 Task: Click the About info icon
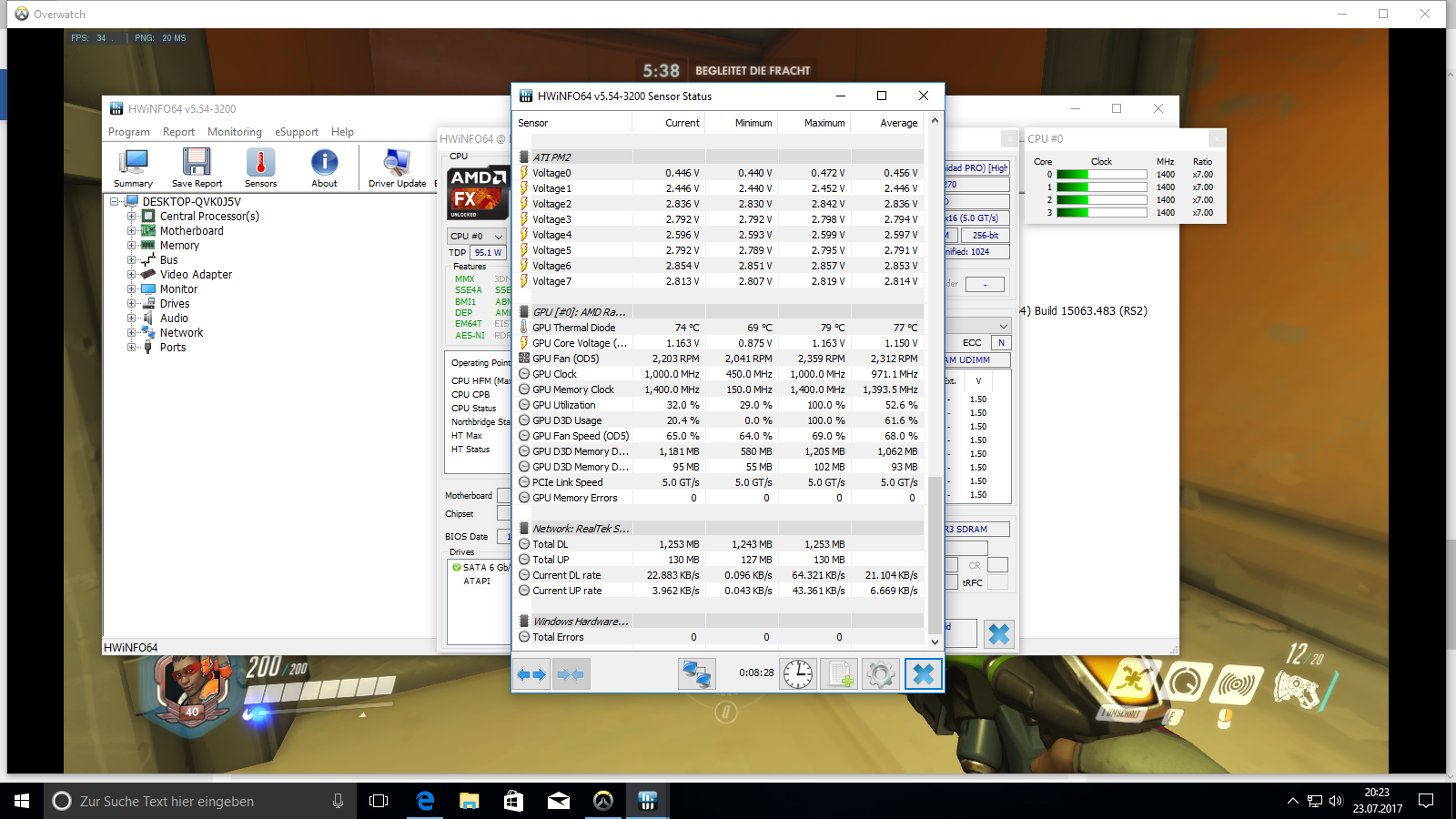(x=324, y=167)
